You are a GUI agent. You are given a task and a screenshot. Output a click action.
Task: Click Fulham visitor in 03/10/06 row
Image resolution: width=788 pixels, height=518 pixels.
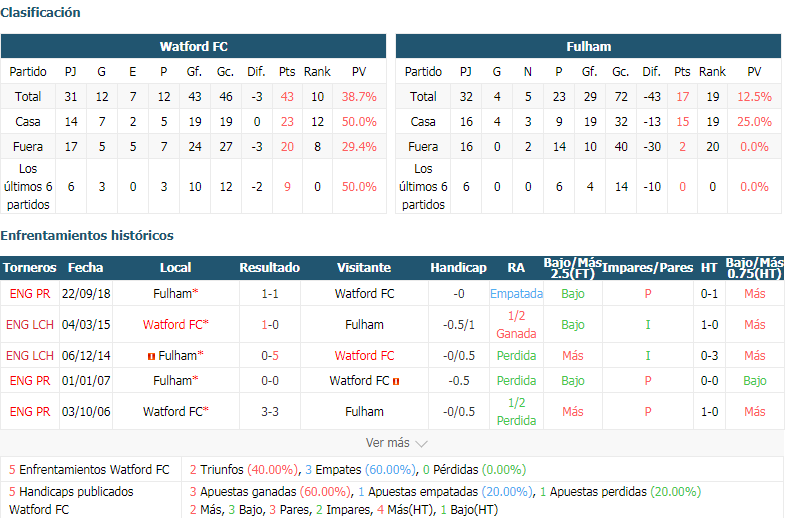click(x=364, y=411)
